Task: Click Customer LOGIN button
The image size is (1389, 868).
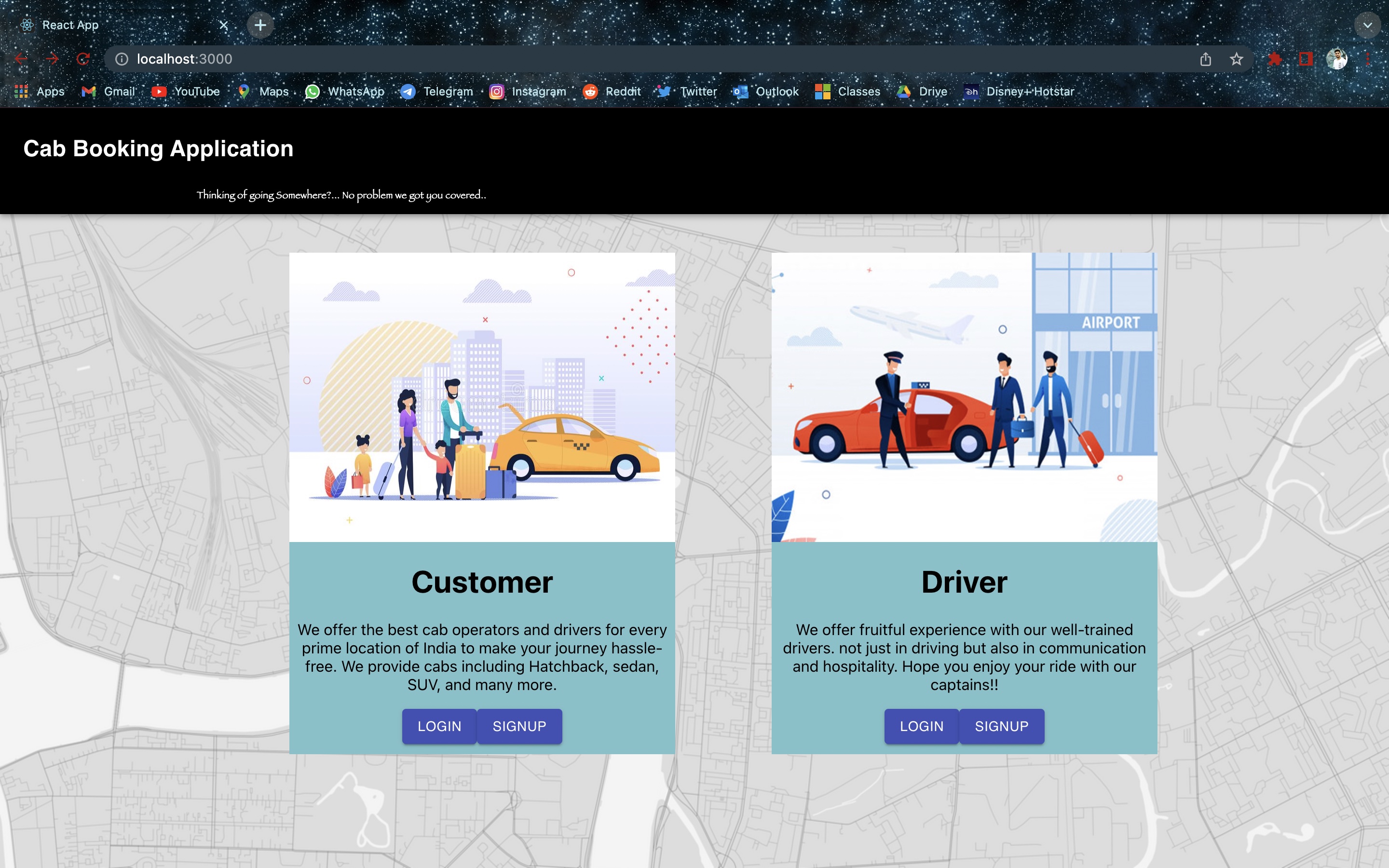Action: pyautogui.click(x=439, y=726)
